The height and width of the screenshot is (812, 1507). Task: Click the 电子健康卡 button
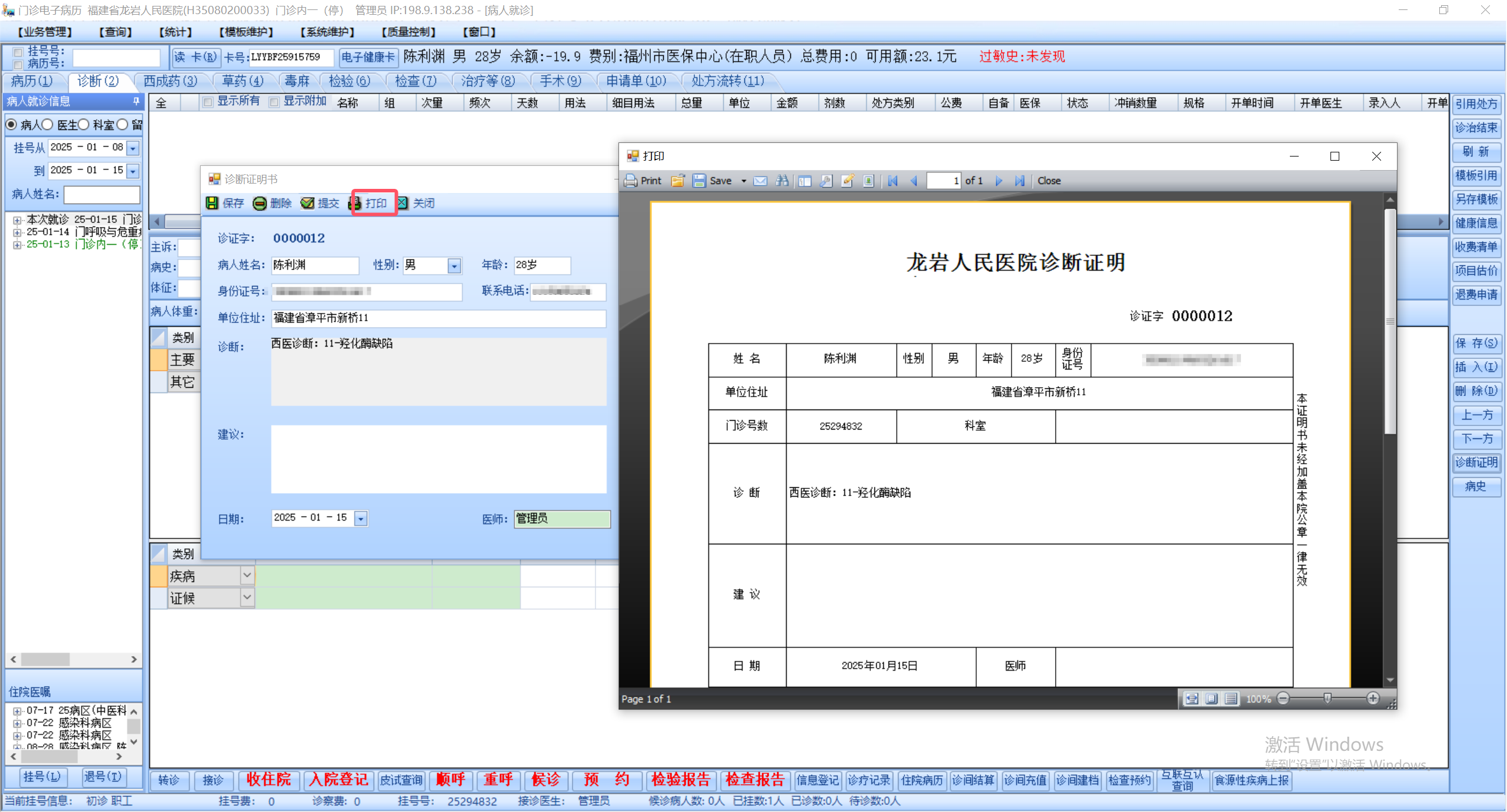coord(368,57)
